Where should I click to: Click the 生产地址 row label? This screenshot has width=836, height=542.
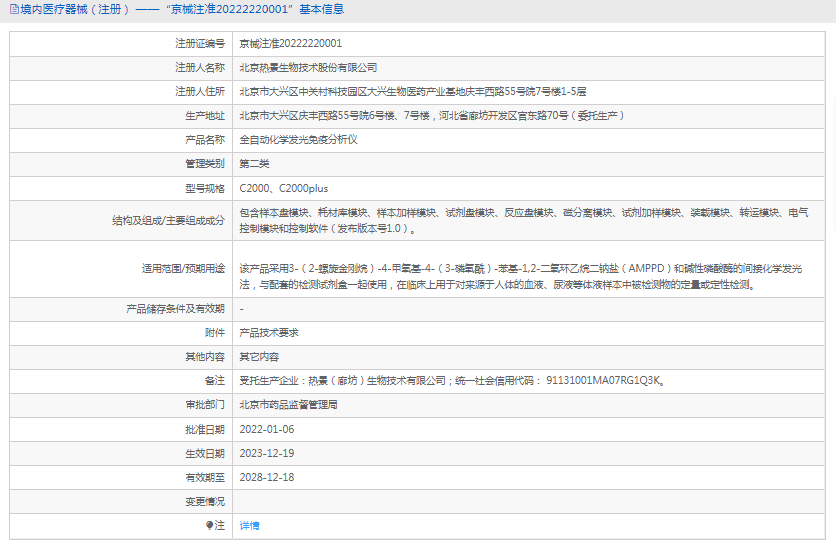tap(205, 116)
